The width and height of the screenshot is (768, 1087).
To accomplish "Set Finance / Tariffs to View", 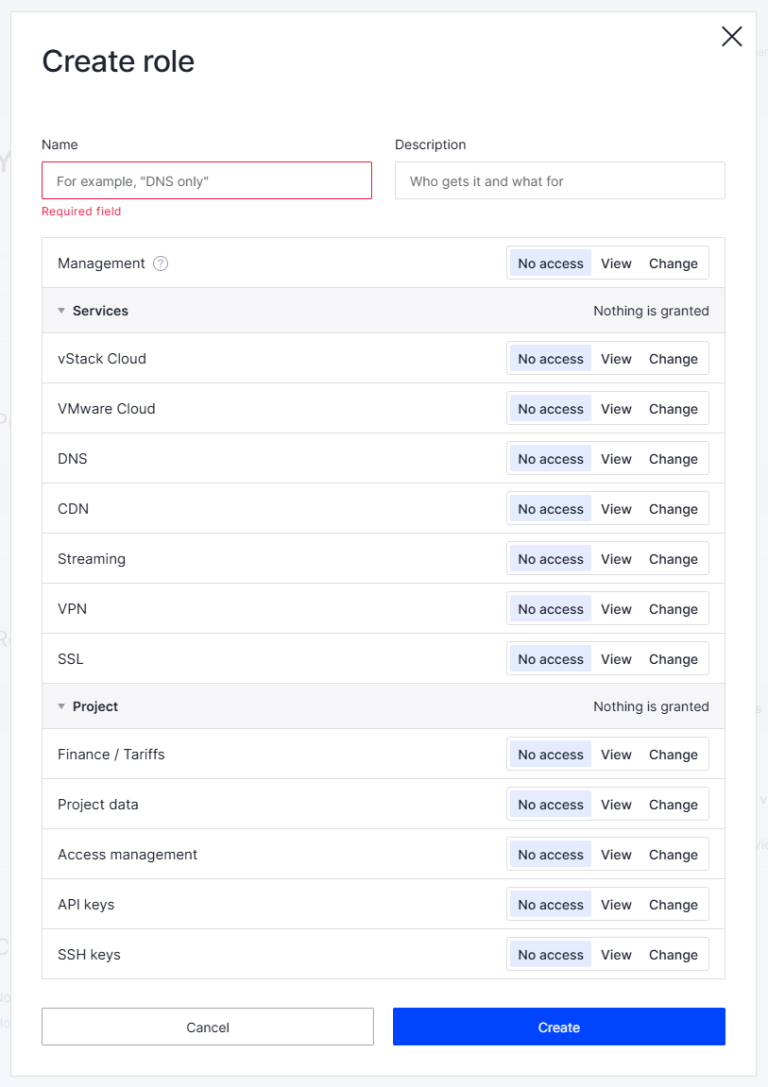I will point(616,754).
